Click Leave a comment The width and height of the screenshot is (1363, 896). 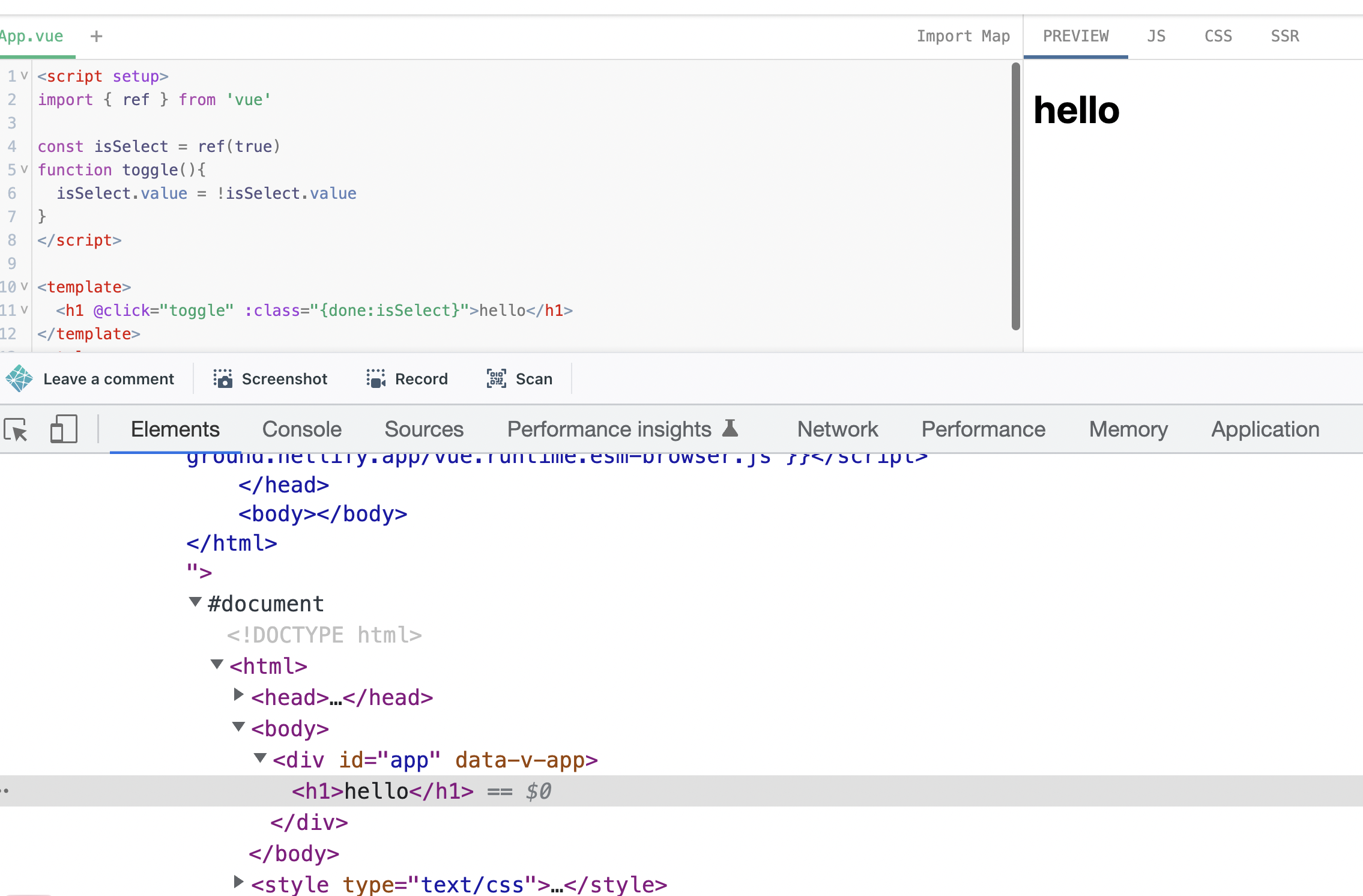click(x=109, y=379)
